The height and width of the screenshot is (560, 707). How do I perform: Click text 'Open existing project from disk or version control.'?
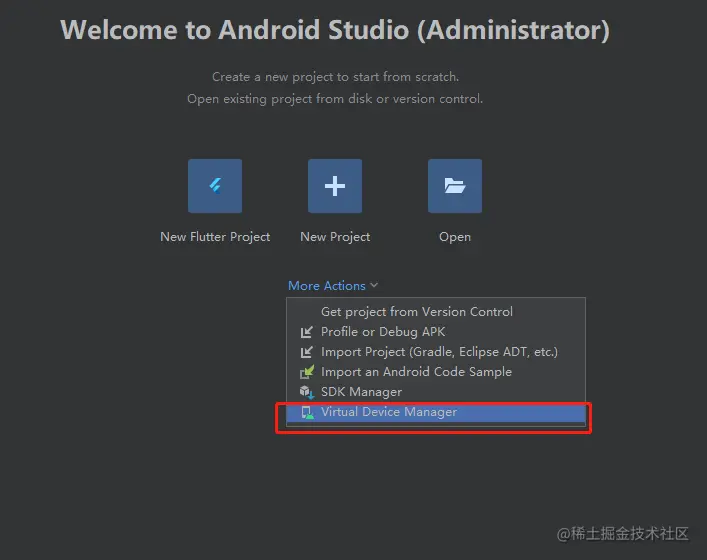335,99
